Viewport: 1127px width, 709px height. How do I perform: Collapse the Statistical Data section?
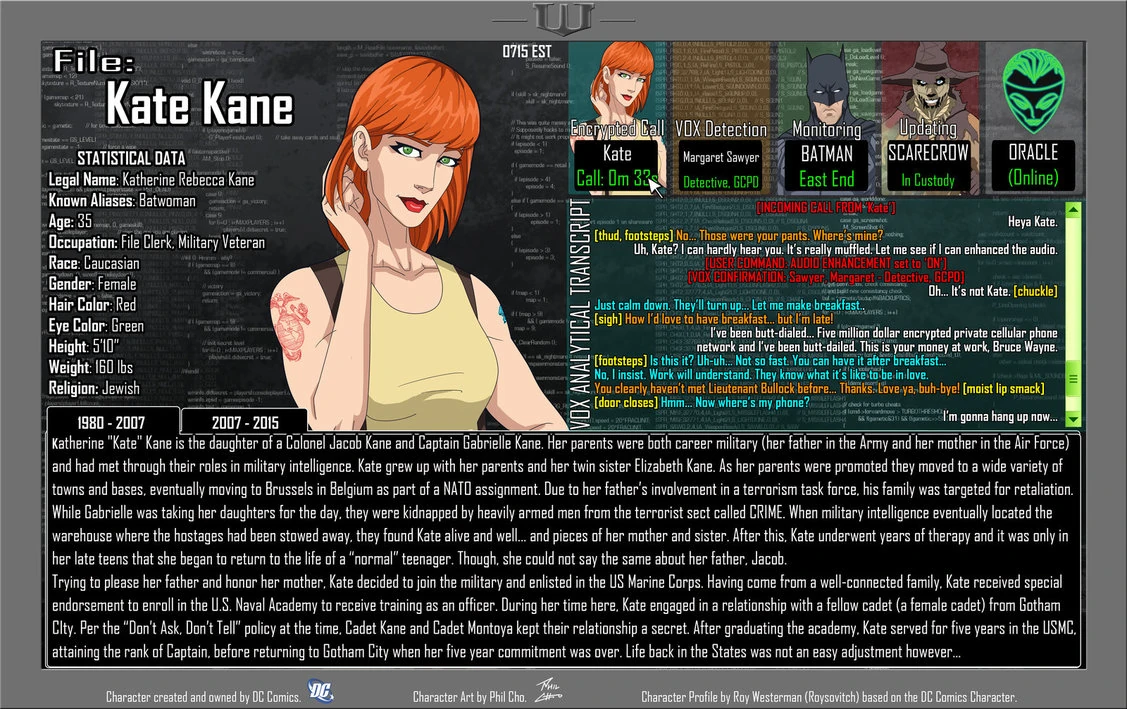coord(131,158)
